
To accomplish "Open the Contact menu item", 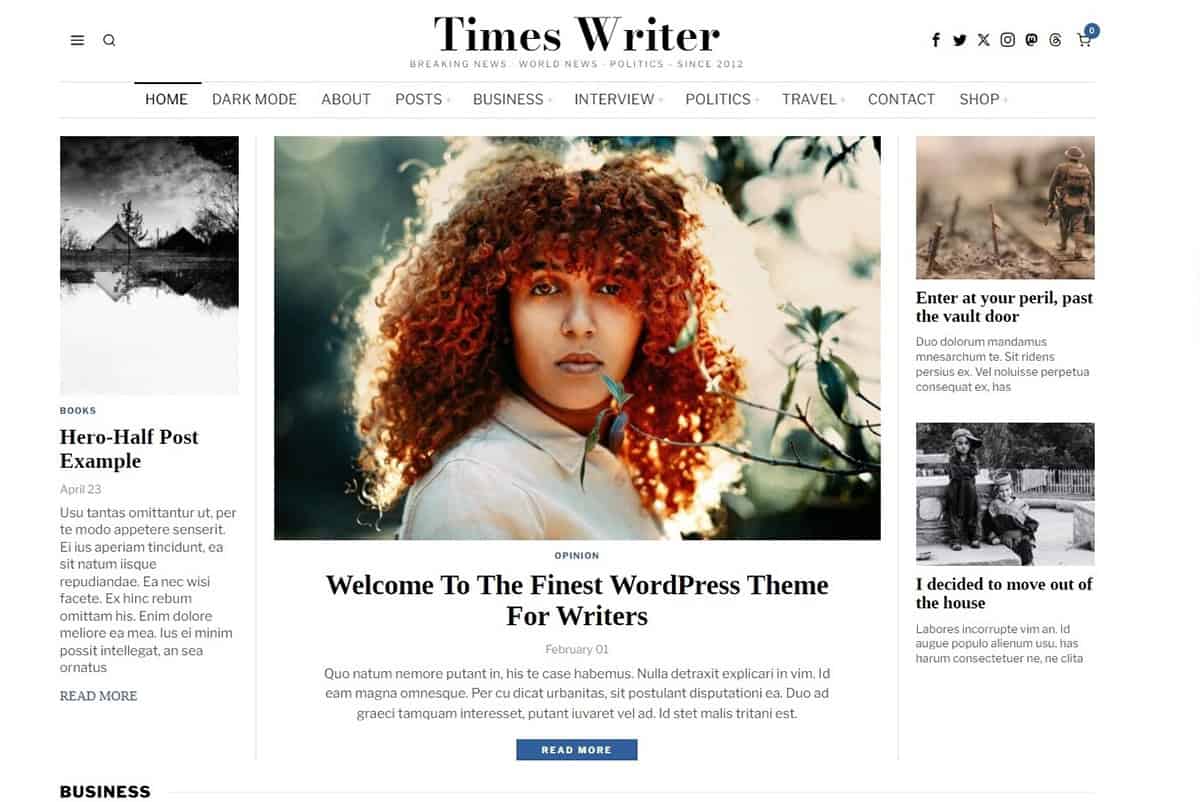I will [x=901, y=99].
